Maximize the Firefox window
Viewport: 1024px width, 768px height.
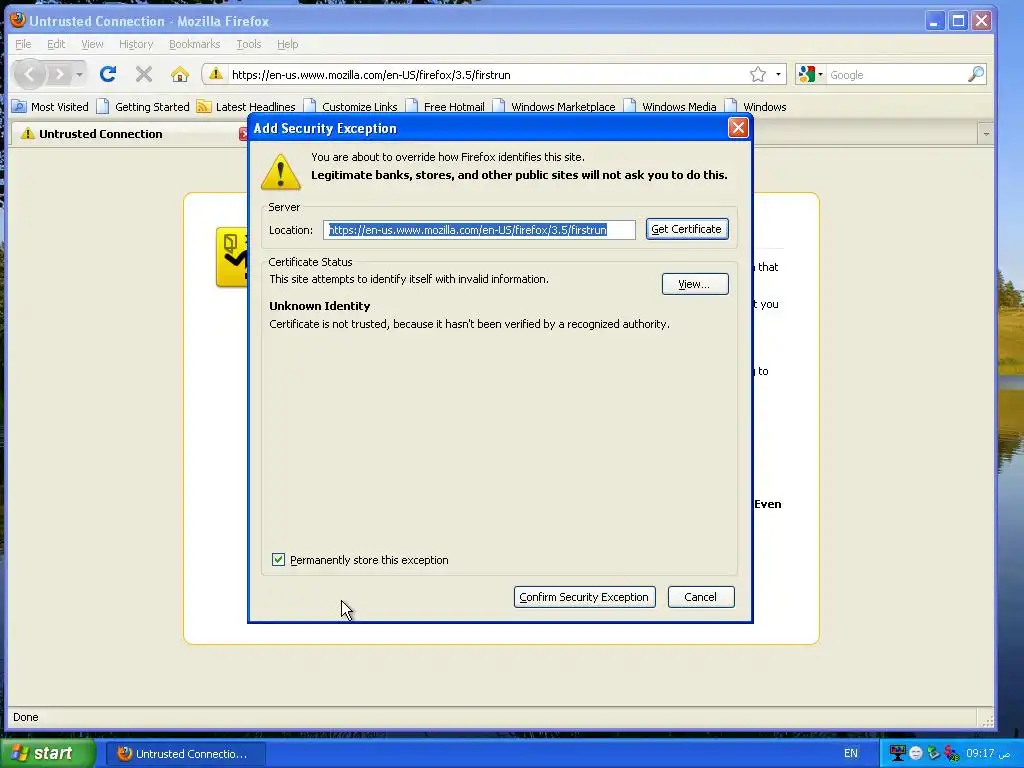(x=958, y=21)
